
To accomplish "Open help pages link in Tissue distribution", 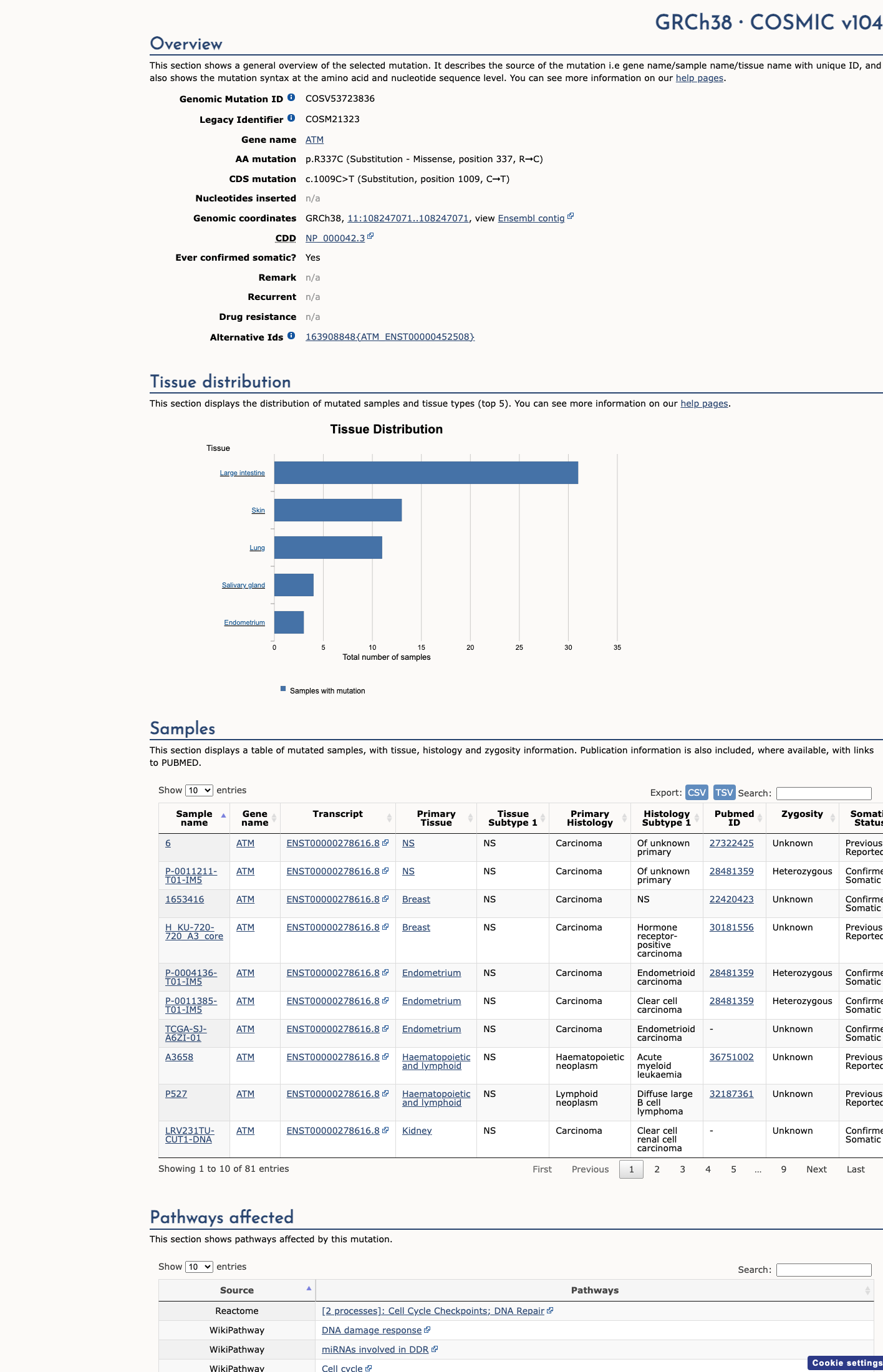I will [x=704, y=403].
